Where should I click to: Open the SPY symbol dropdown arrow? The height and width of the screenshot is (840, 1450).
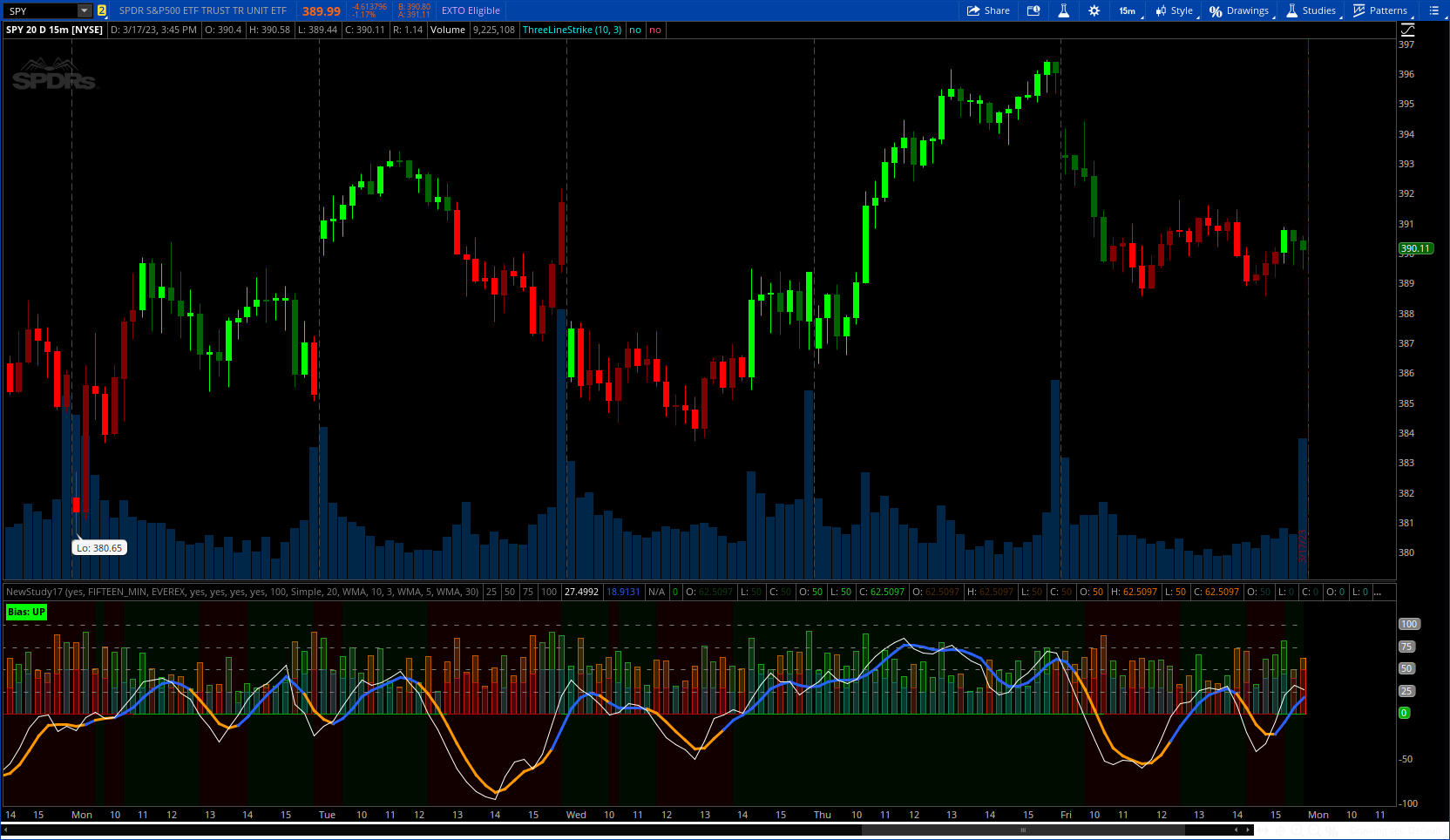85,10
